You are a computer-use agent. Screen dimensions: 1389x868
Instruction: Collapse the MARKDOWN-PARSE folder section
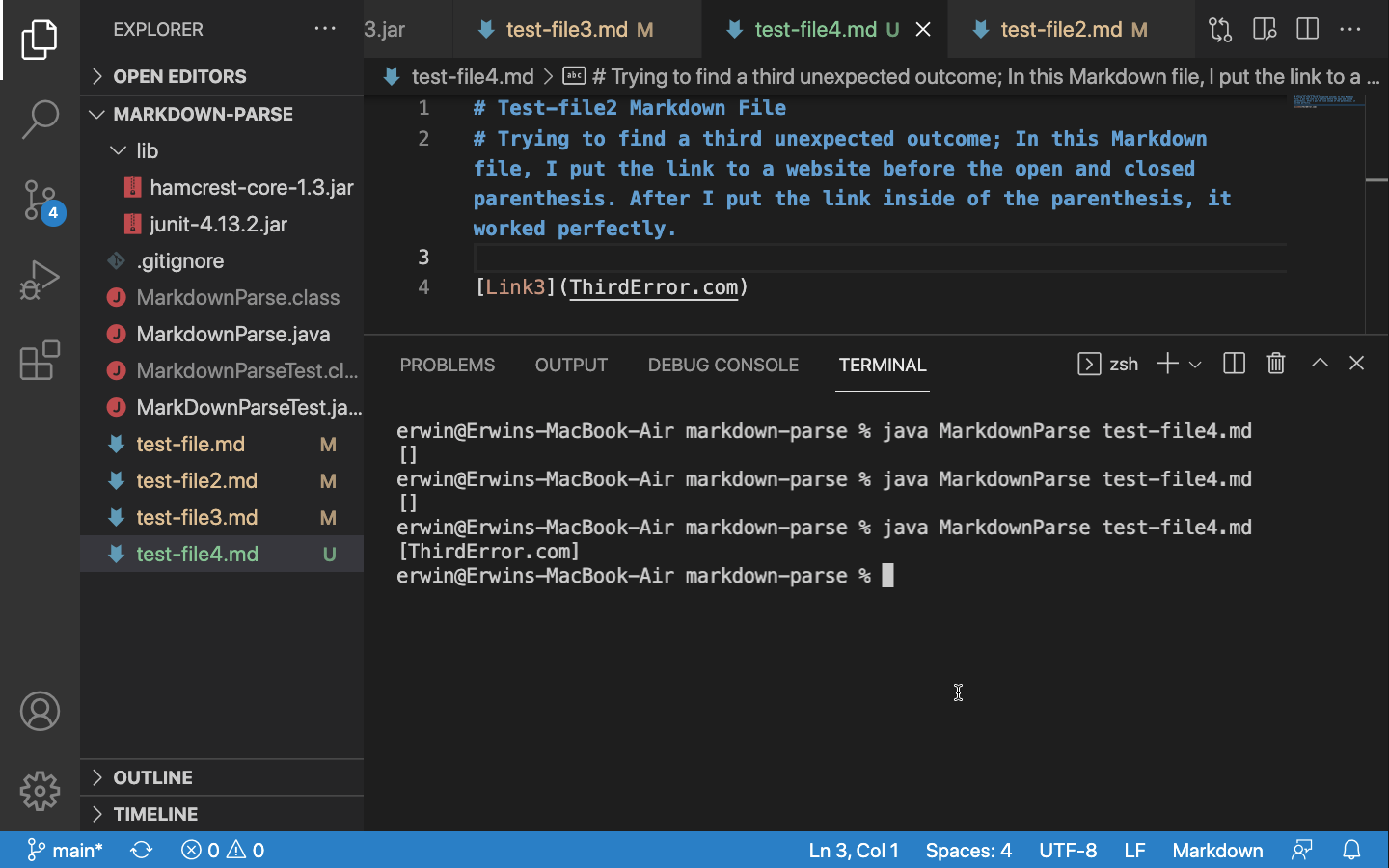222,114
